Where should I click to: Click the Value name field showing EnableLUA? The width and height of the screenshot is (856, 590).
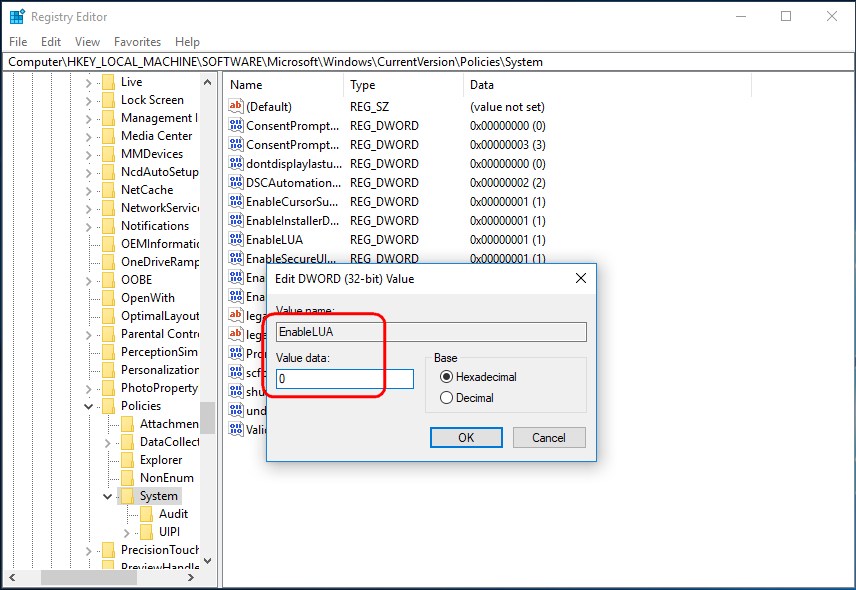click(x=431, y=332)
